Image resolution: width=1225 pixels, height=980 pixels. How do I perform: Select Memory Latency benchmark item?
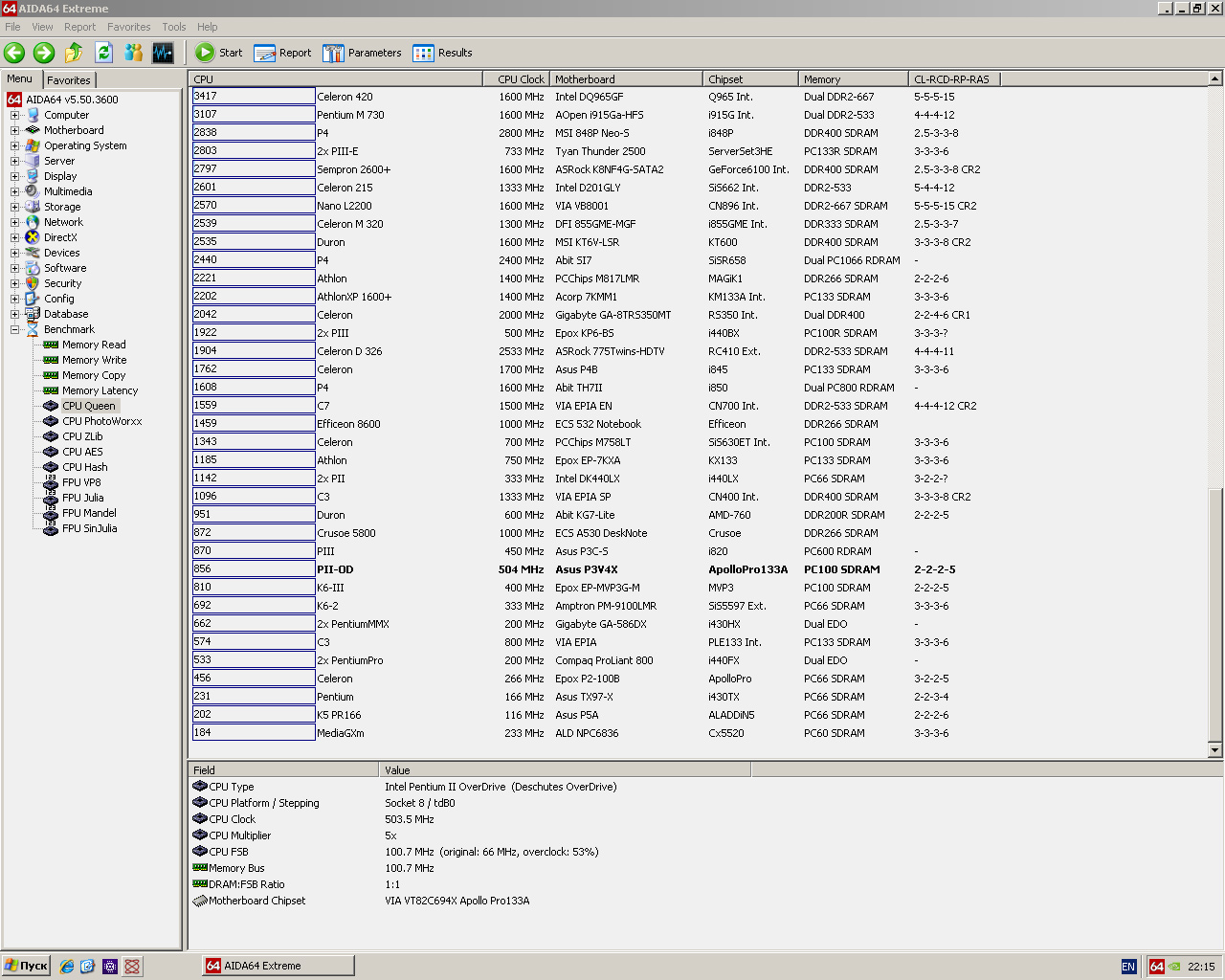100,390
